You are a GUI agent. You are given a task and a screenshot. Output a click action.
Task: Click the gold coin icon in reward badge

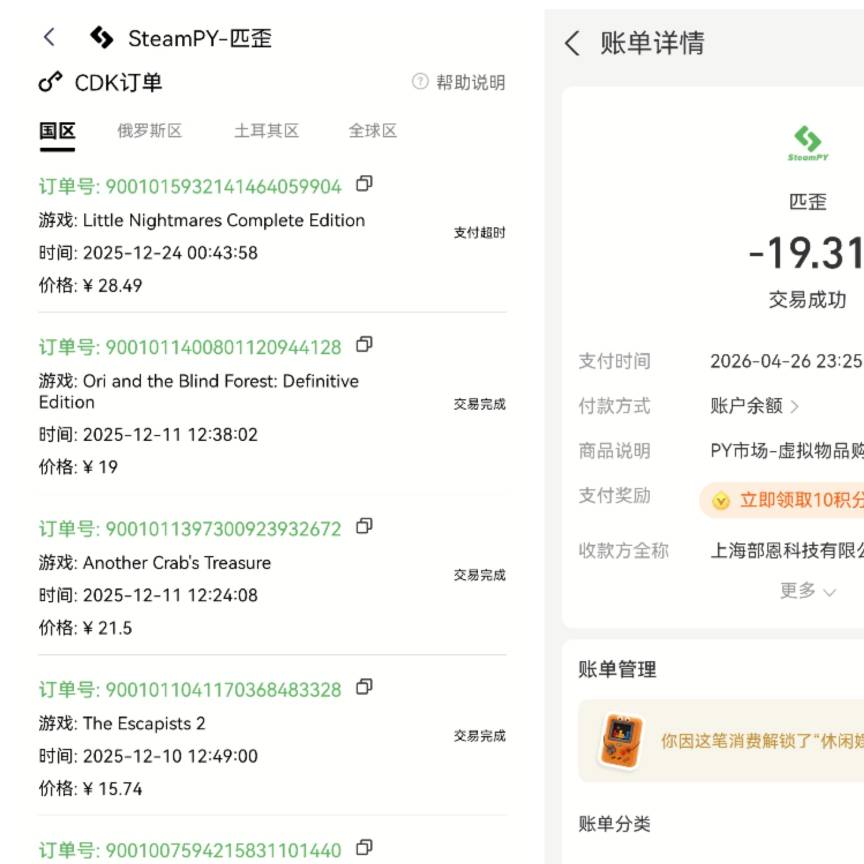(x=721, y=501)
